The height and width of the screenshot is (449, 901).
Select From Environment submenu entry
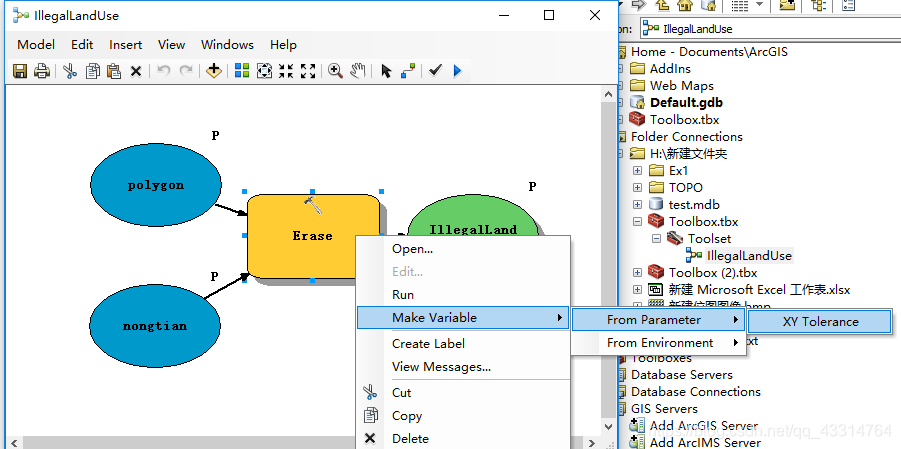point(659,343)
